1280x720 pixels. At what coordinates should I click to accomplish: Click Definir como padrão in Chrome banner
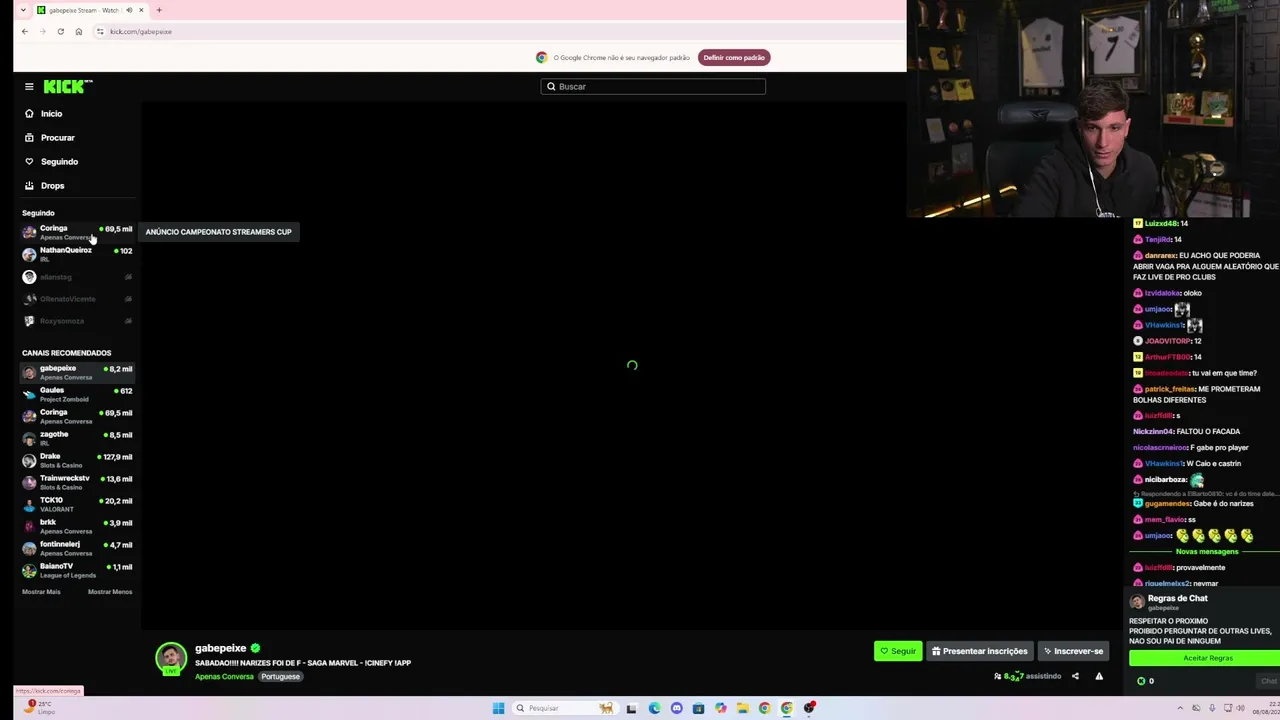[x=734, y=58]
